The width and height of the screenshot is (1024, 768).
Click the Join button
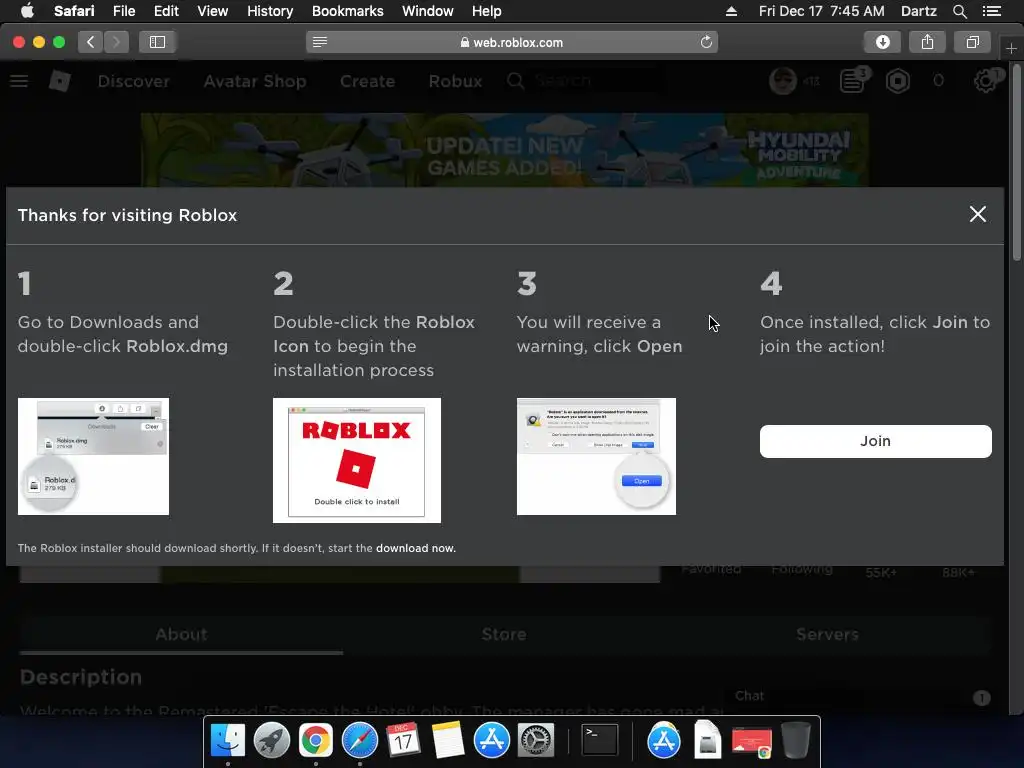875,441
